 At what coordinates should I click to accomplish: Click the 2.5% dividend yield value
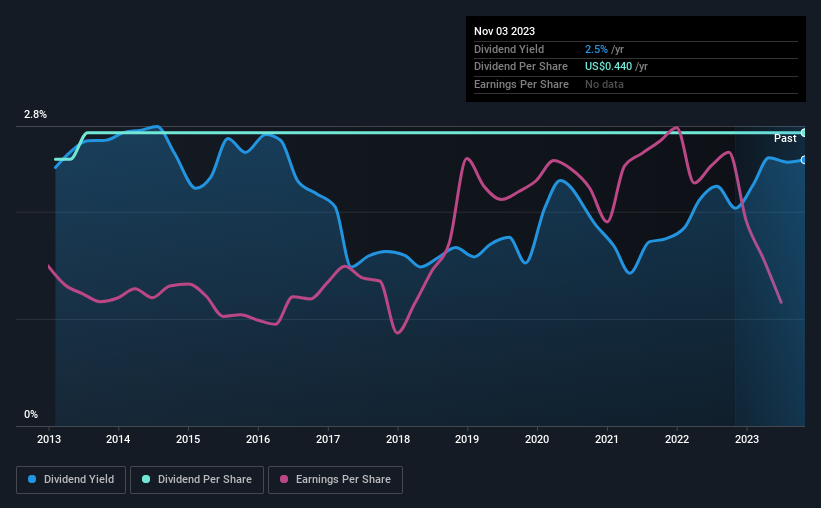[596, 49]
